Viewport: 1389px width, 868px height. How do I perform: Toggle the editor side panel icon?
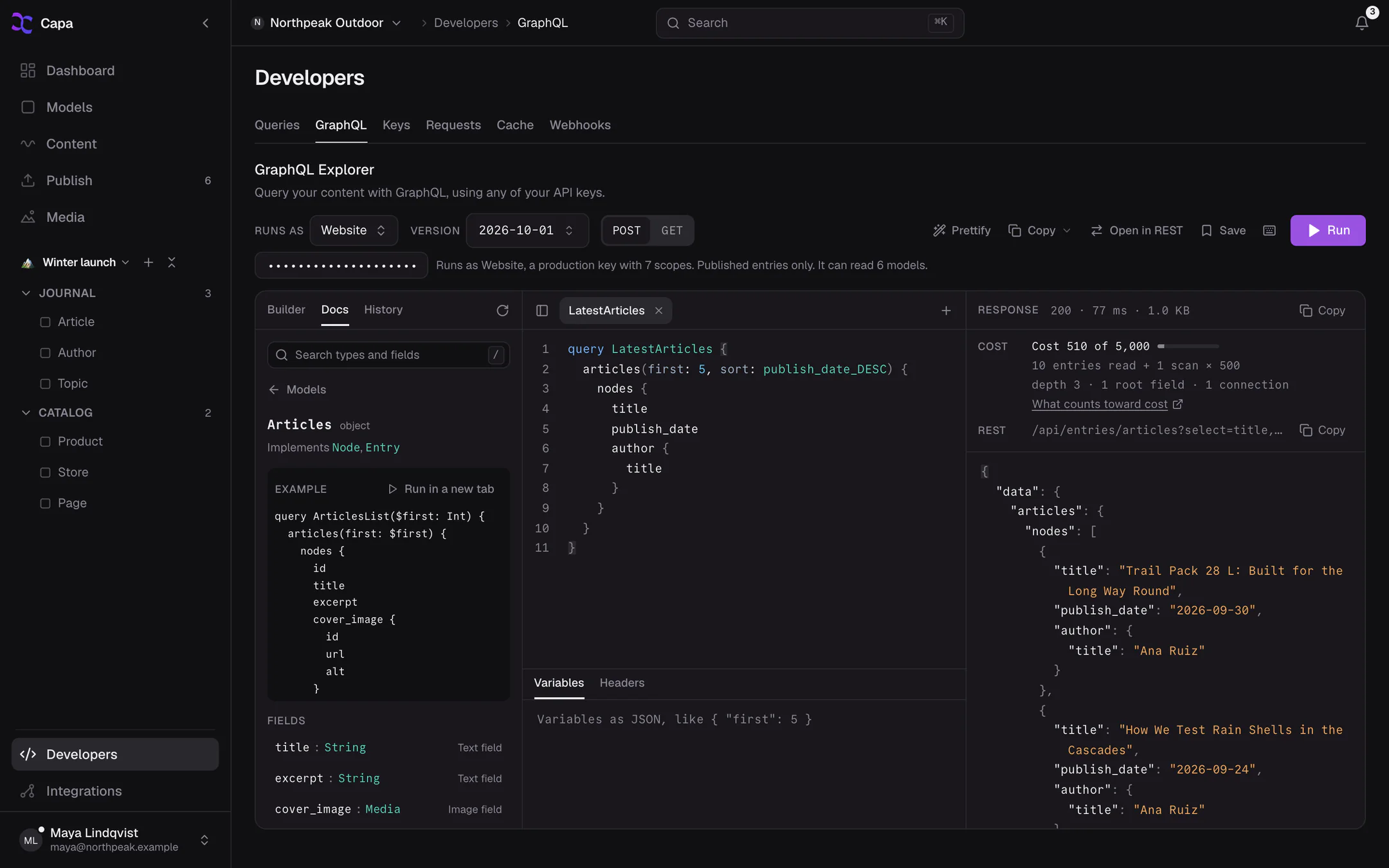tap(542, 311)
